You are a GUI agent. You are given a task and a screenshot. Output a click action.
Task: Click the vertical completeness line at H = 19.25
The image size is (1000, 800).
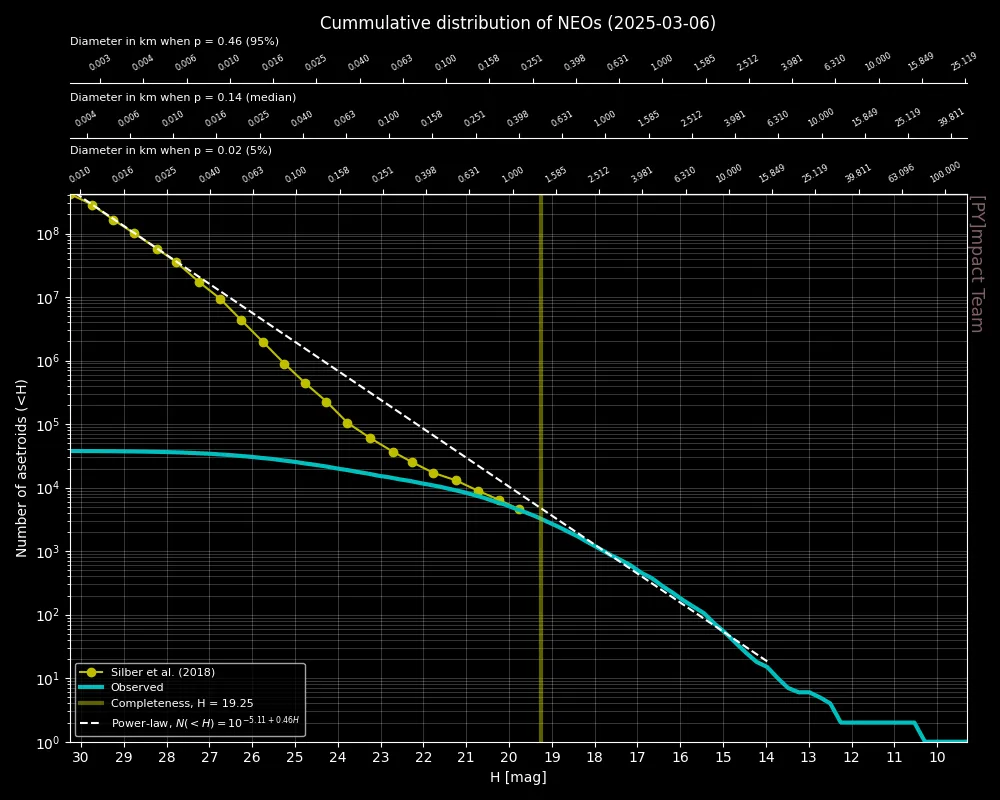pos(541,468)
